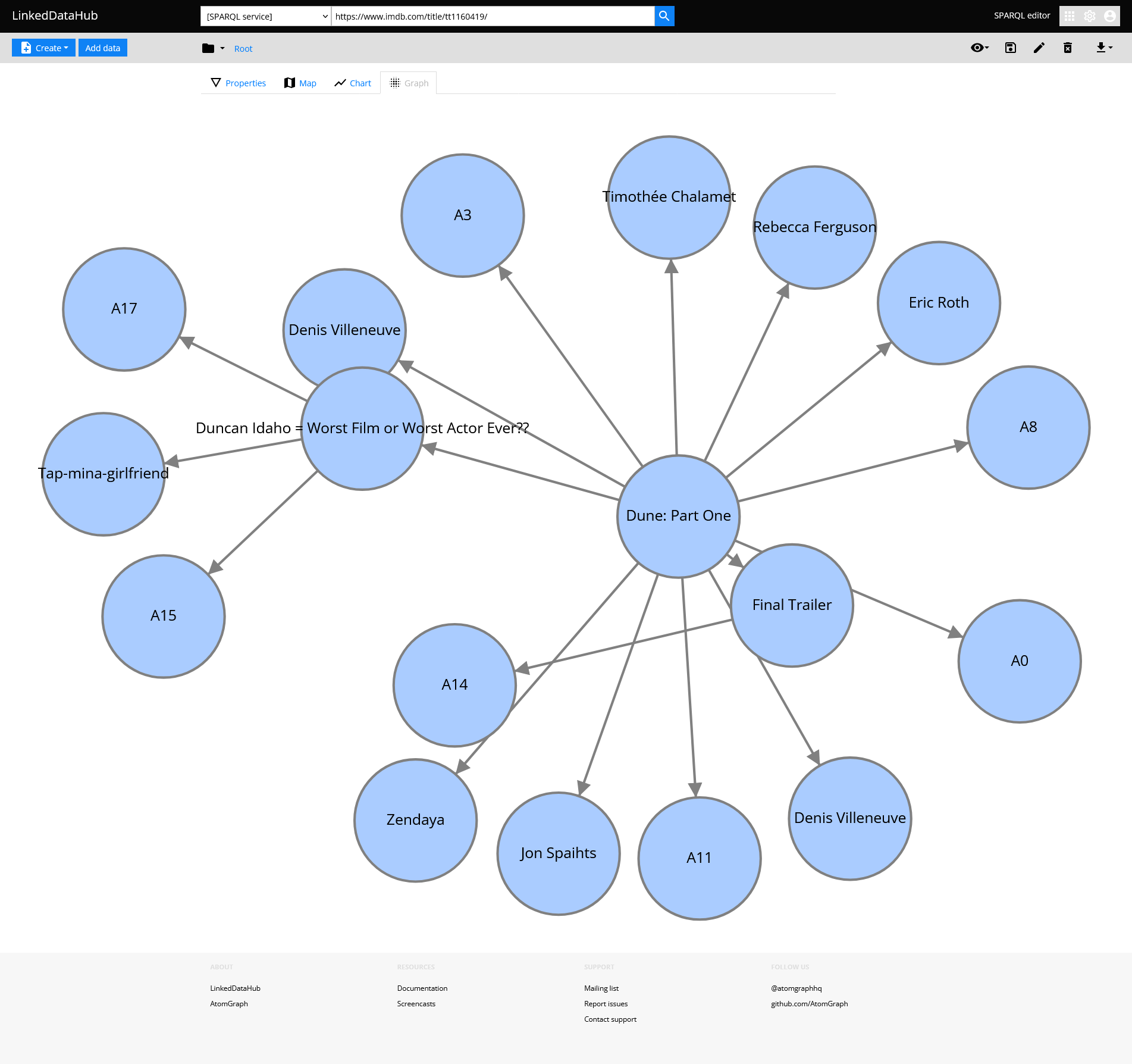The height and width of the screenshot is (1064, 1132).
Task: Select the Timothée Chalamet node
Action: pos(669,198)
